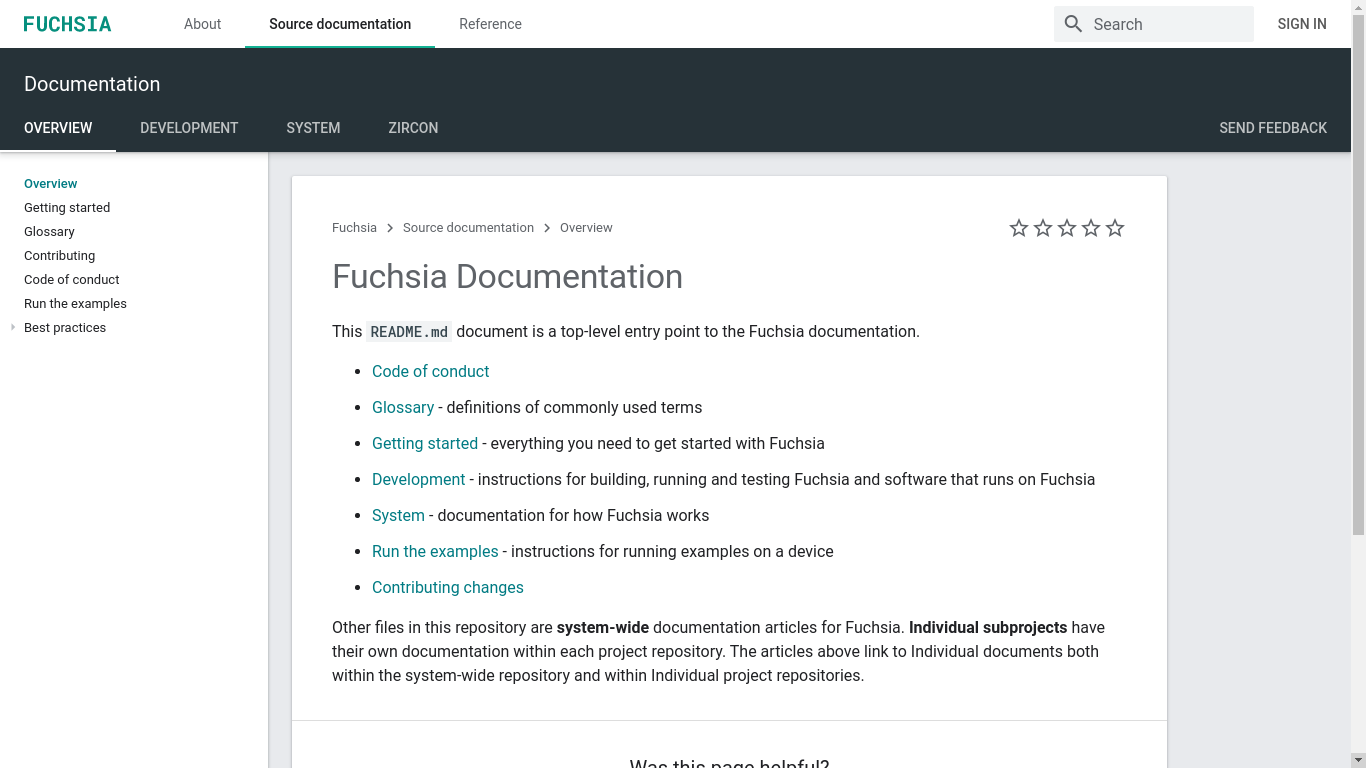The height and width of the screenshot is (768, 1366).
Task: Click the page vertical scrollbar thumb
Action: (1358, 275)
